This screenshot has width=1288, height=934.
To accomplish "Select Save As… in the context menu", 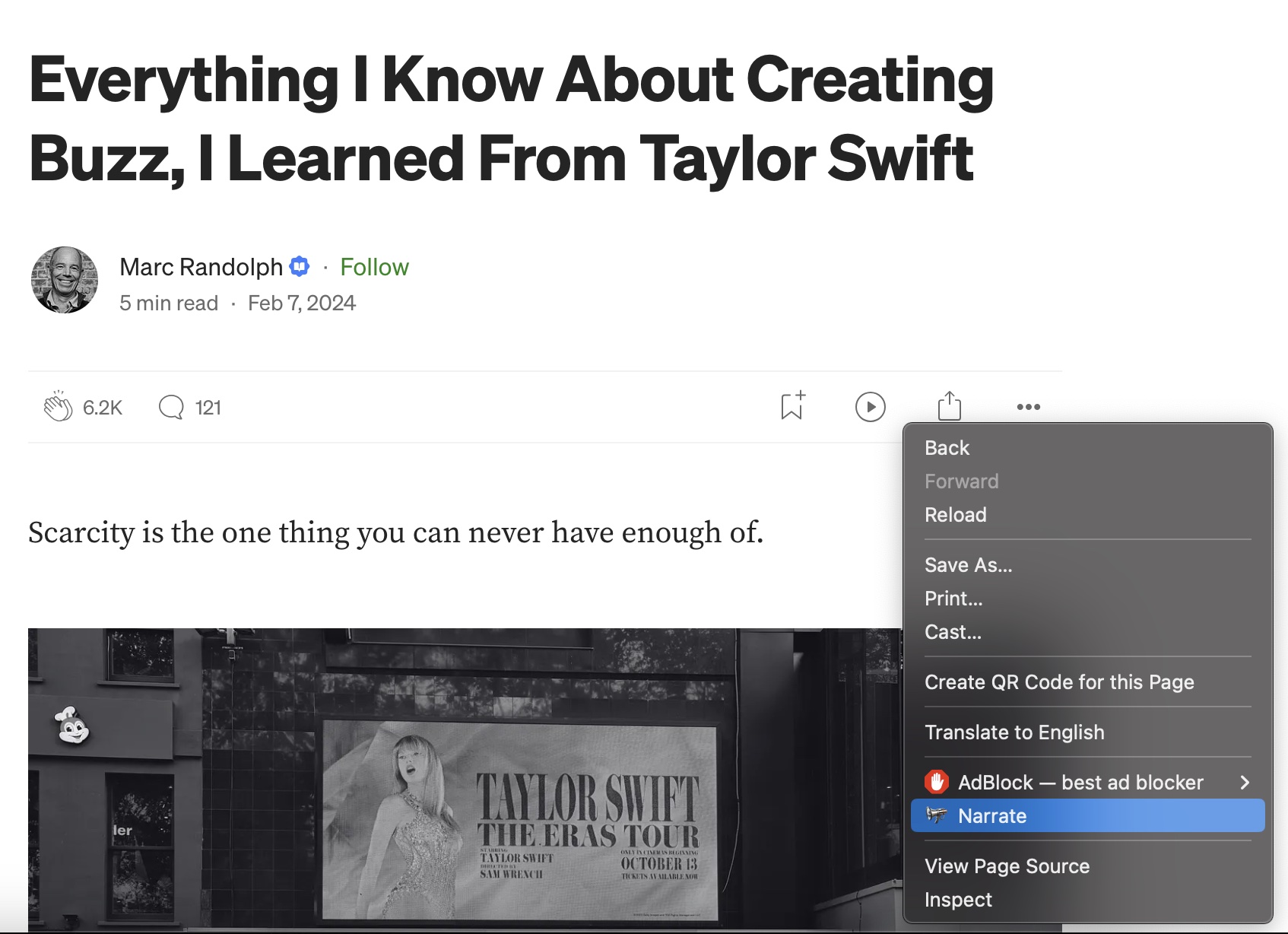I will 1087,565.
